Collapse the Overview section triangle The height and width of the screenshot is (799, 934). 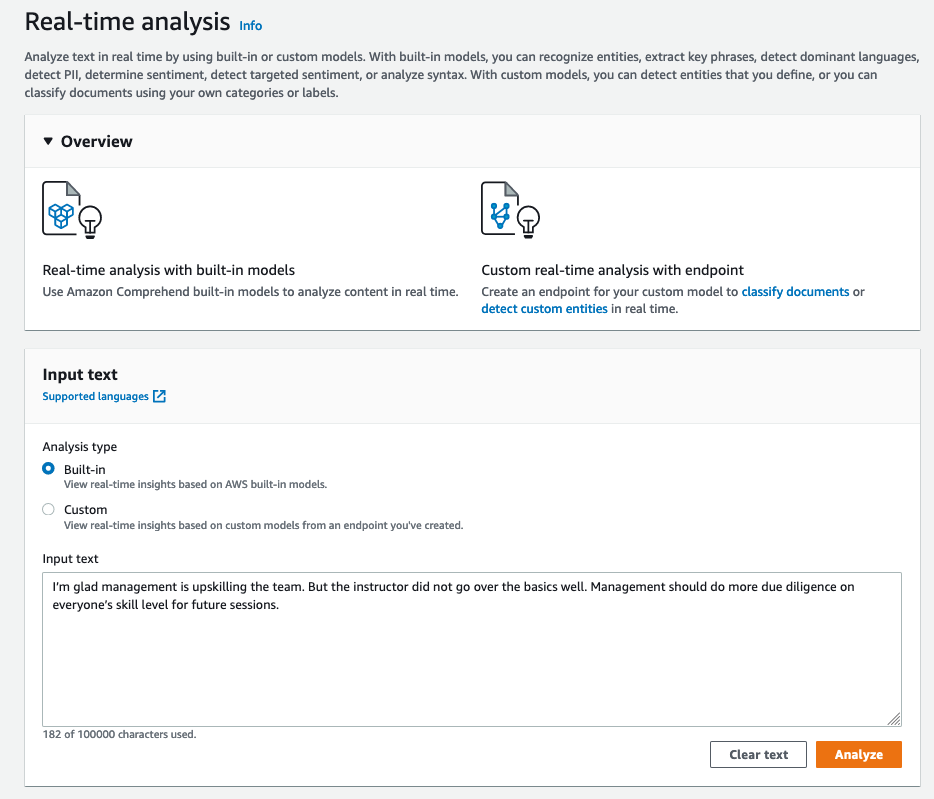(x=48, y=141)
